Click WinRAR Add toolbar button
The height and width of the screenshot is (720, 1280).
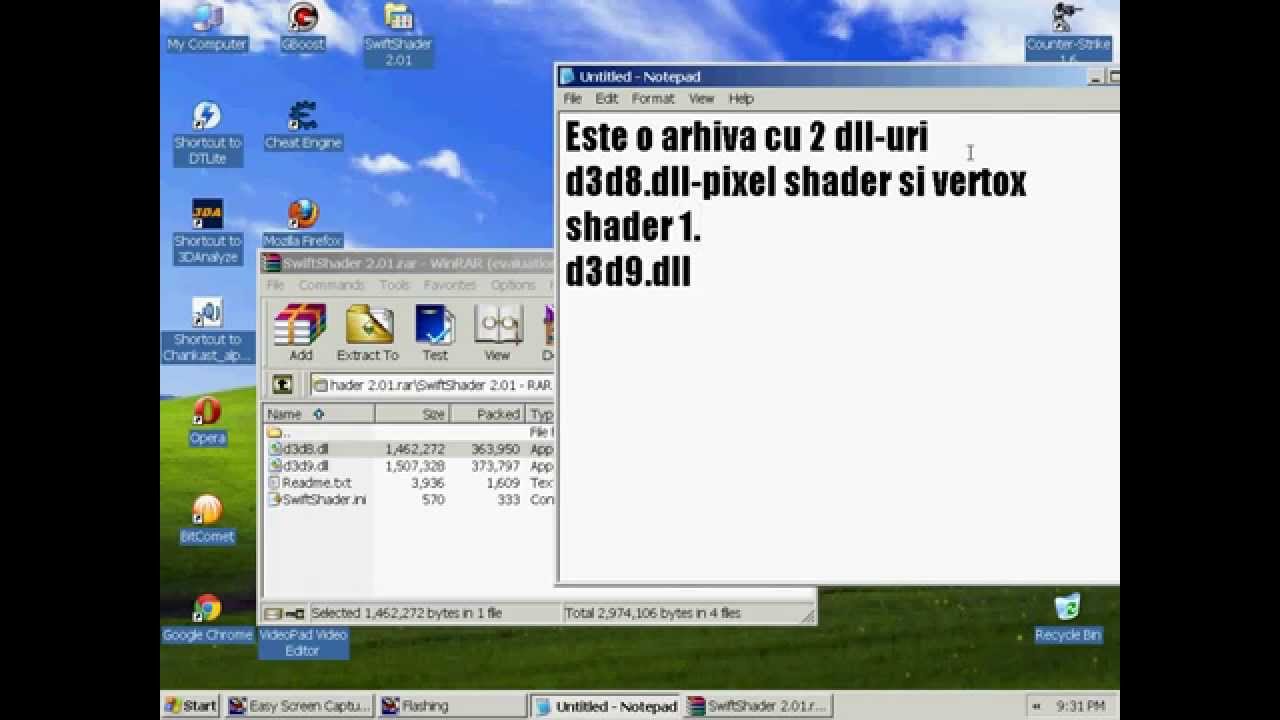coord(301,333)
